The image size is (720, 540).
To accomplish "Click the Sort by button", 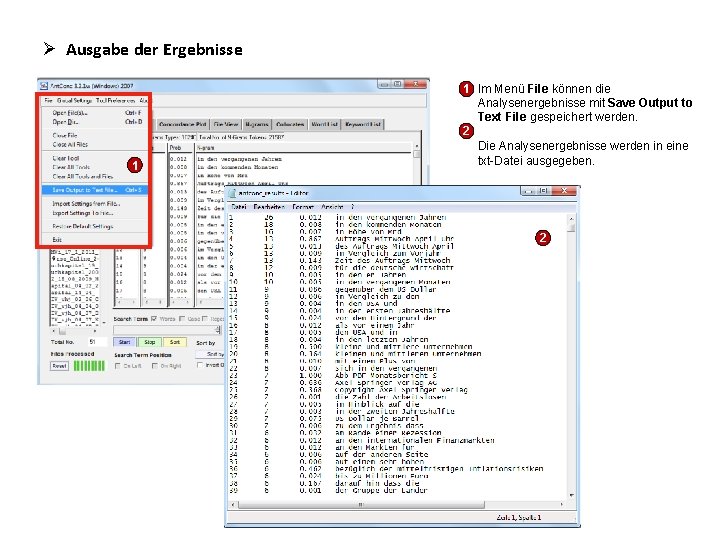I will pos(212,354).
